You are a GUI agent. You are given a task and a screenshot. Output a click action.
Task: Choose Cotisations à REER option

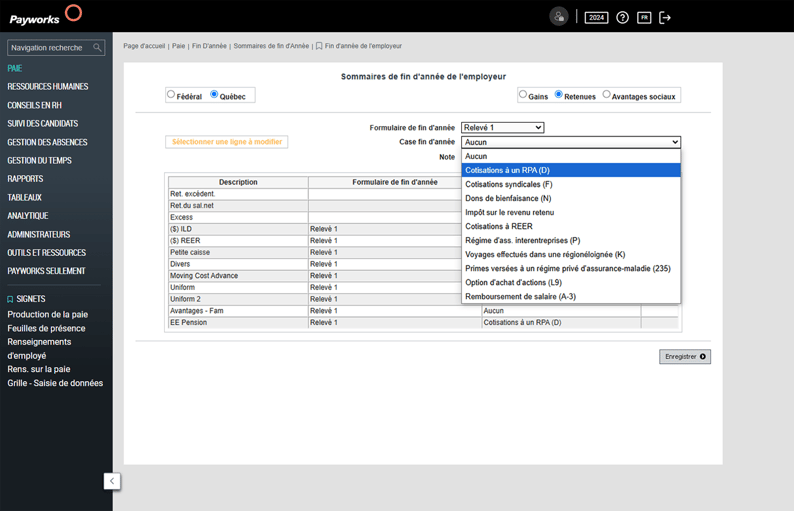(571, 226)
